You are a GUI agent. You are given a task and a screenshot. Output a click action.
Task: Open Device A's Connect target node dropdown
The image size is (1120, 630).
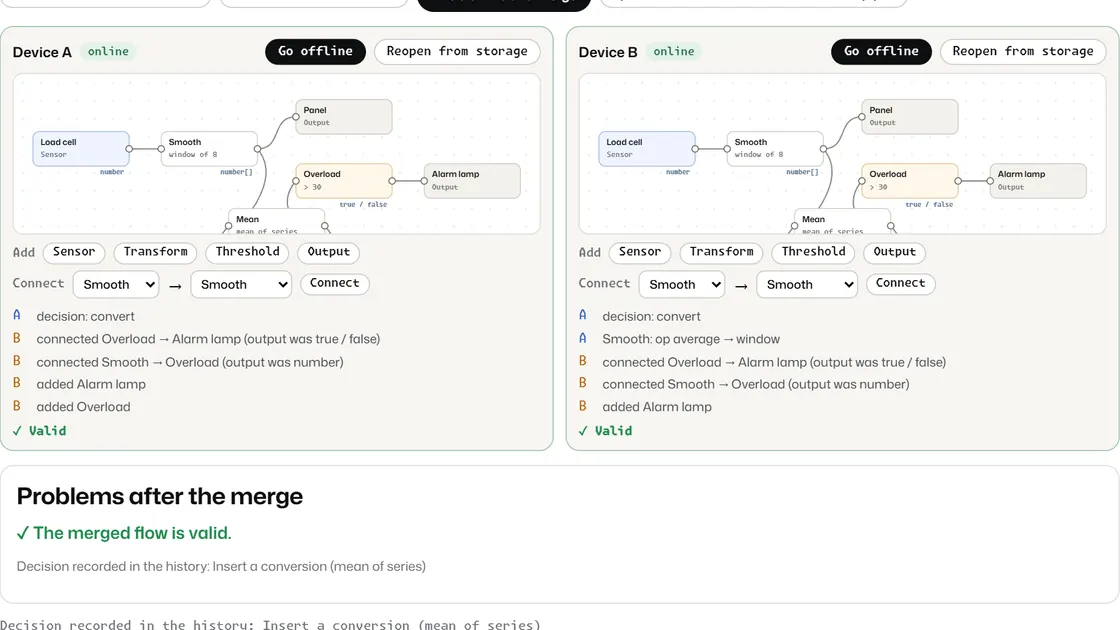241,284
